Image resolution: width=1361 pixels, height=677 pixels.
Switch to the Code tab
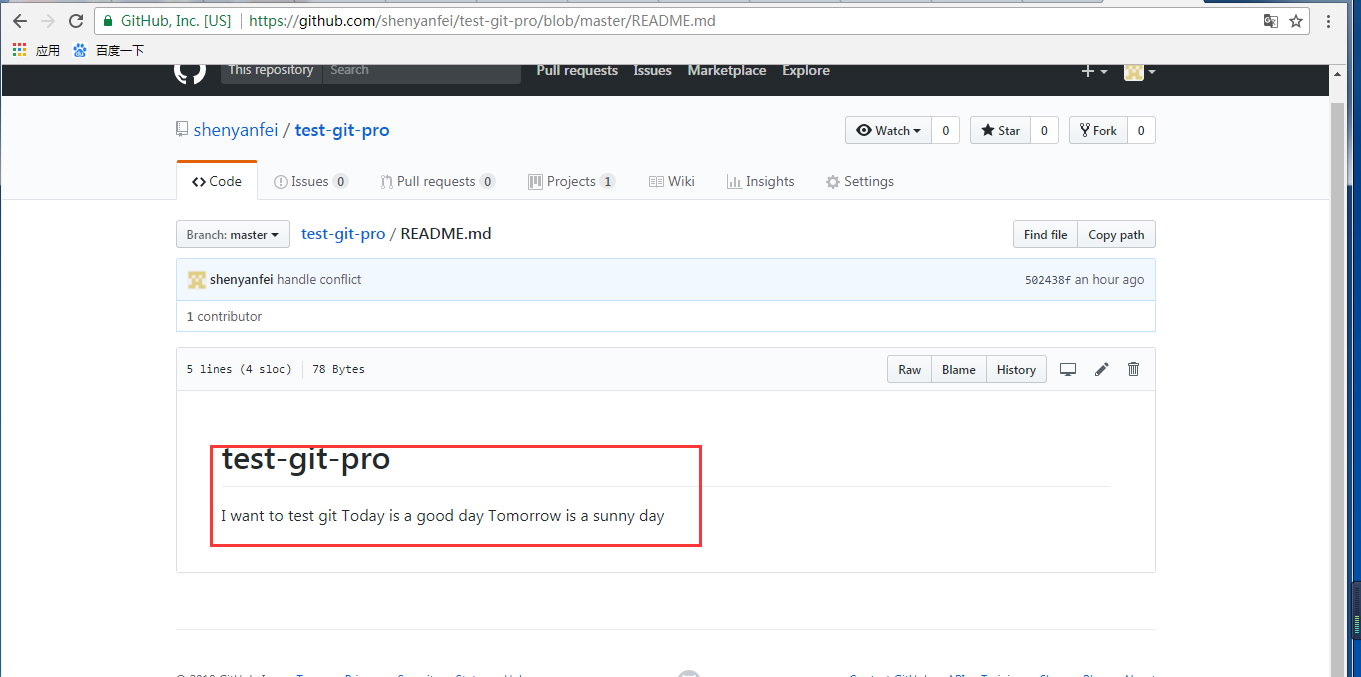click(x=217, y=181)
